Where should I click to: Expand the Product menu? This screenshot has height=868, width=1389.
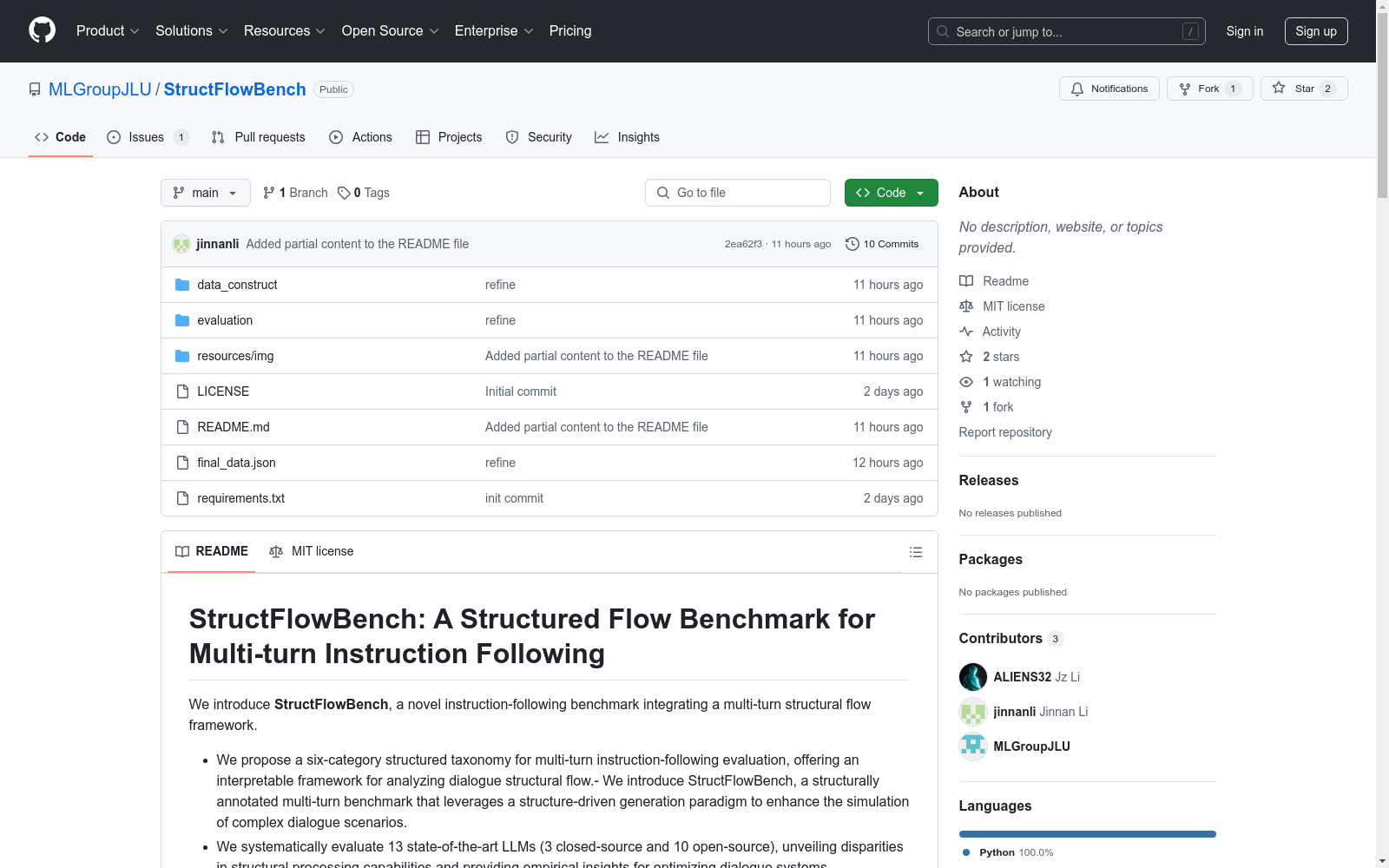(x=108, y=31)
